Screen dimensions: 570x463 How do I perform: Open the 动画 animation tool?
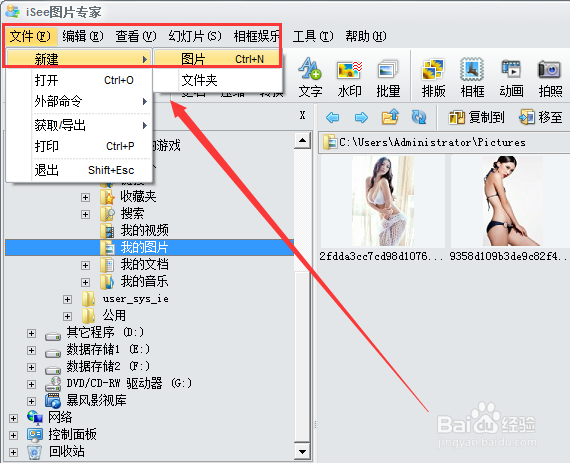[x=511, y=77]
